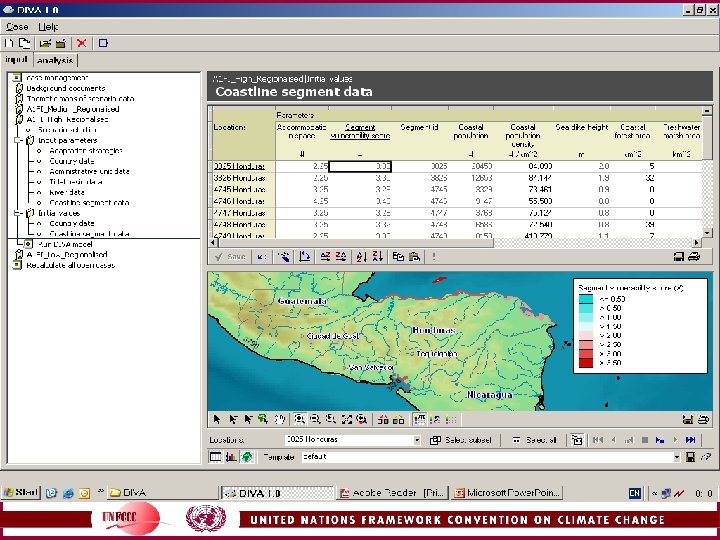Viewport: 720px width, 540px height.
Task: Collapse the Input parameters tree node
Action: (x=18, y=140)
